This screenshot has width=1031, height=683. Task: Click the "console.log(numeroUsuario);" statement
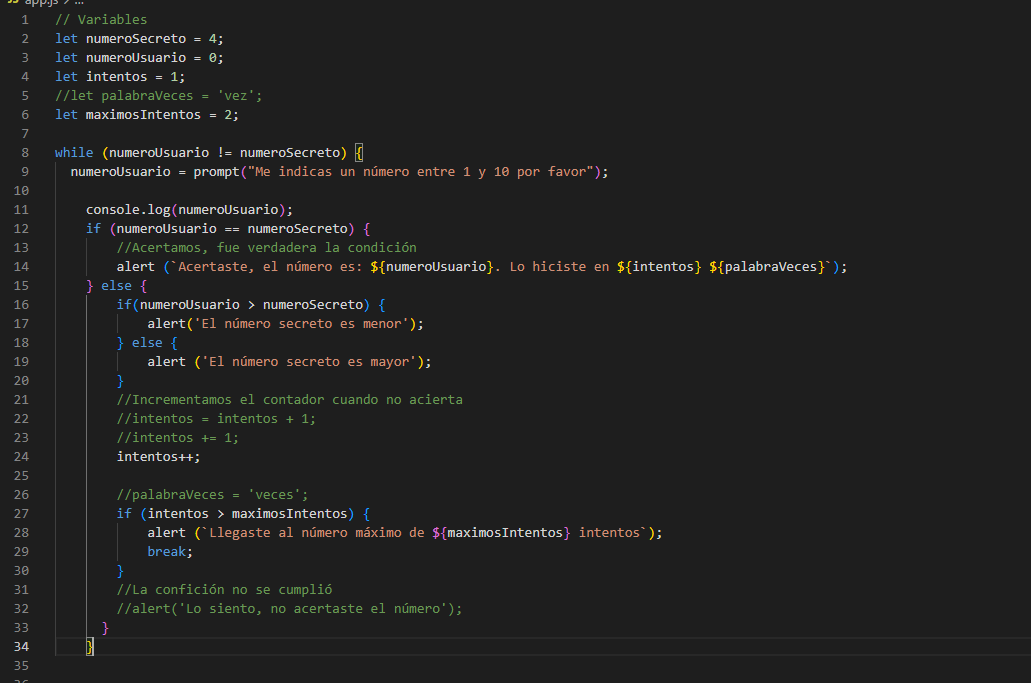pos(189,210)
